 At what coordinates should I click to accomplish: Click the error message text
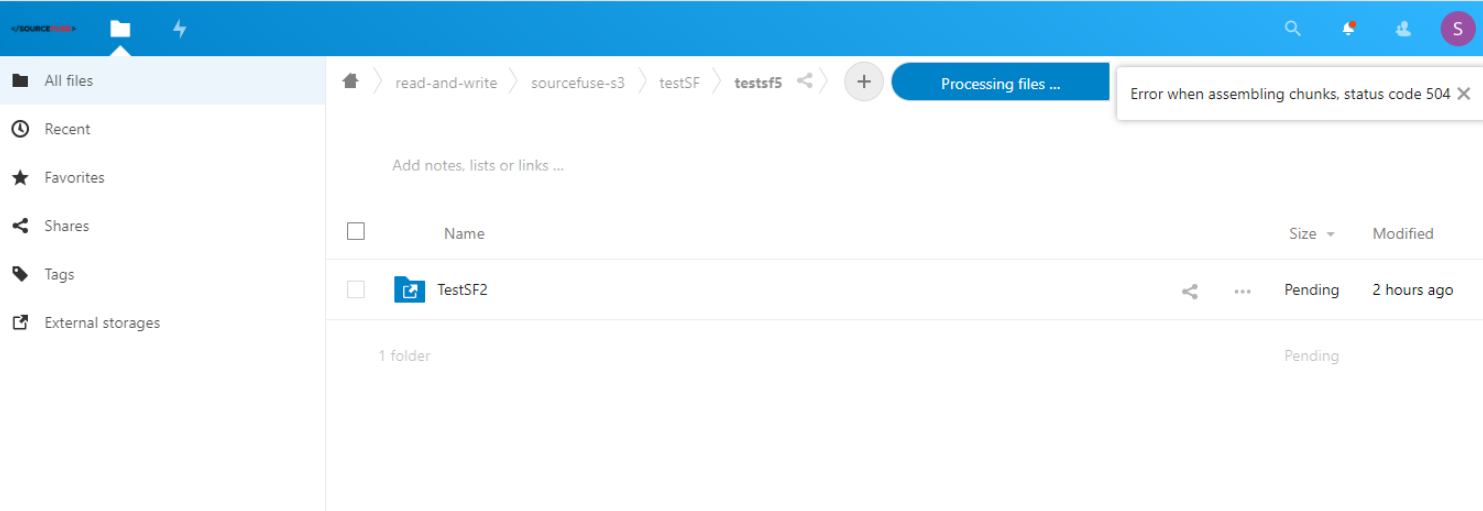(1290, 94)
